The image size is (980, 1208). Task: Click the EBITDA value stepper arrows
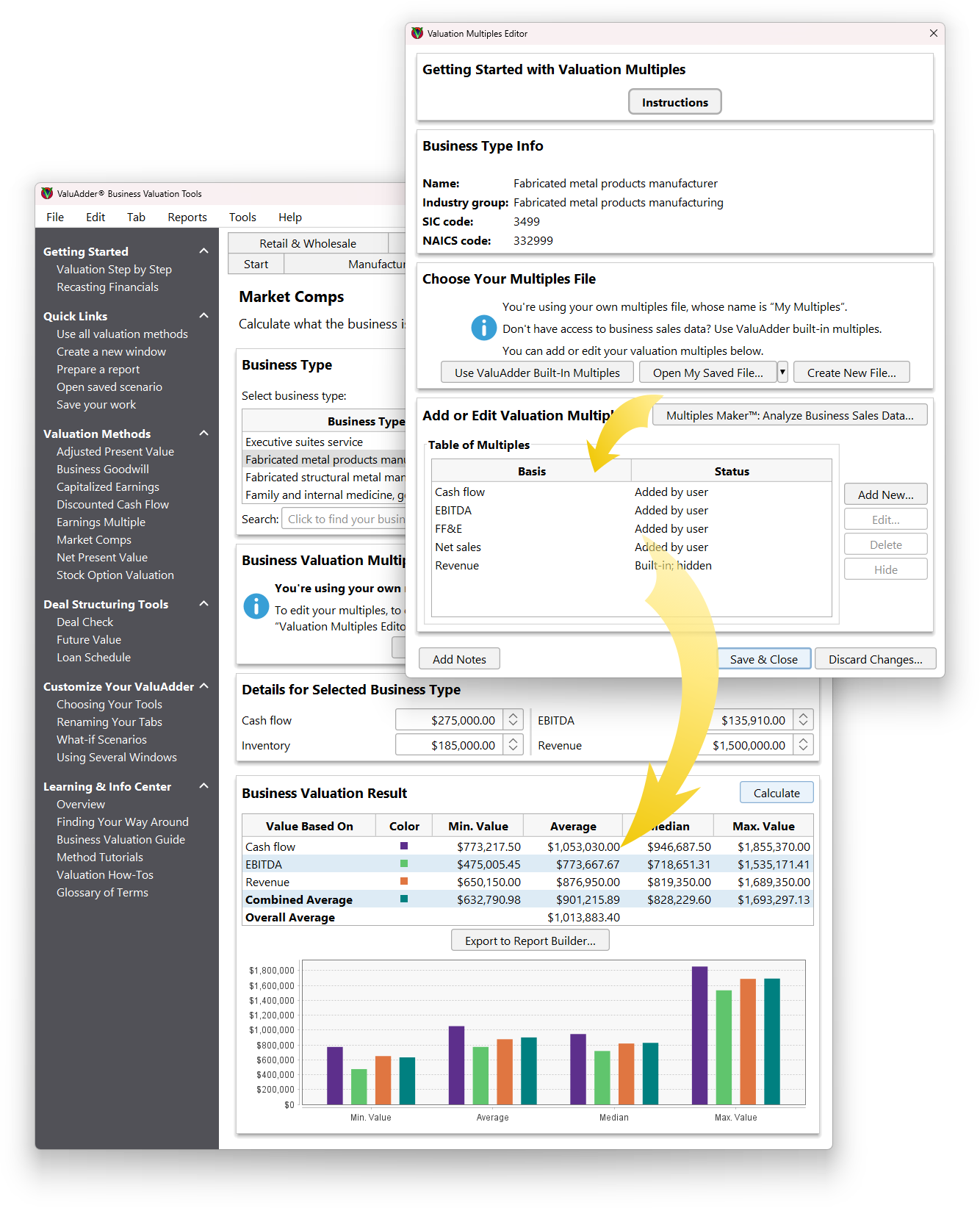tap(804, 720)
